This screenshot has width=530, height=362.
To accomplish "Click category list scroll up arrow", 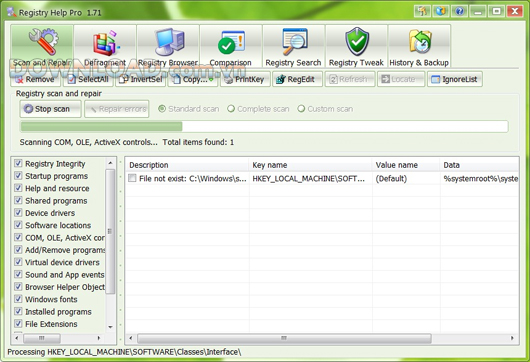I will coord(110,163).
